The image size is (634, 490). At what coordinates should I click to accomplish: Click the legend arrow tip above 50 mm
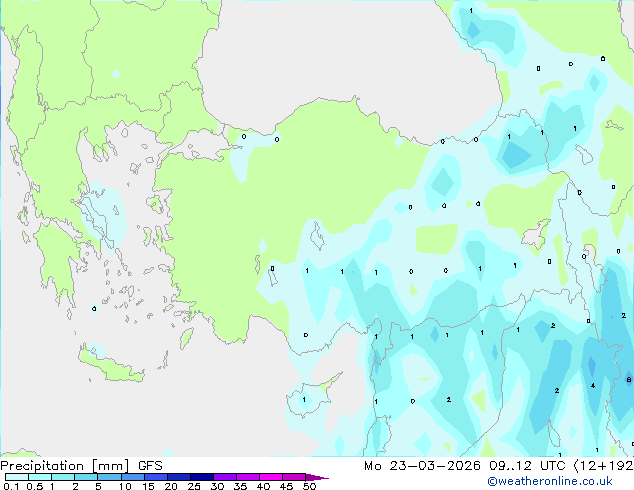click(317, 477)
